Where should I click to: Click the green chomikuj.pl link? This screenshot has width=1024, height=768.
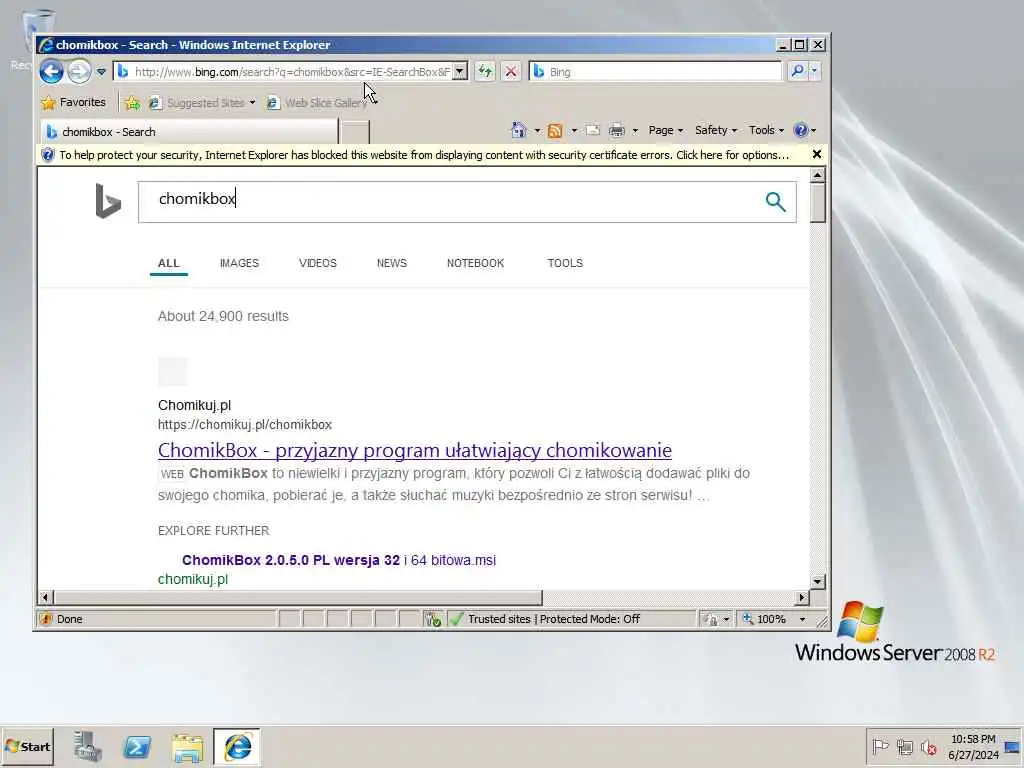tap(193, 579)
